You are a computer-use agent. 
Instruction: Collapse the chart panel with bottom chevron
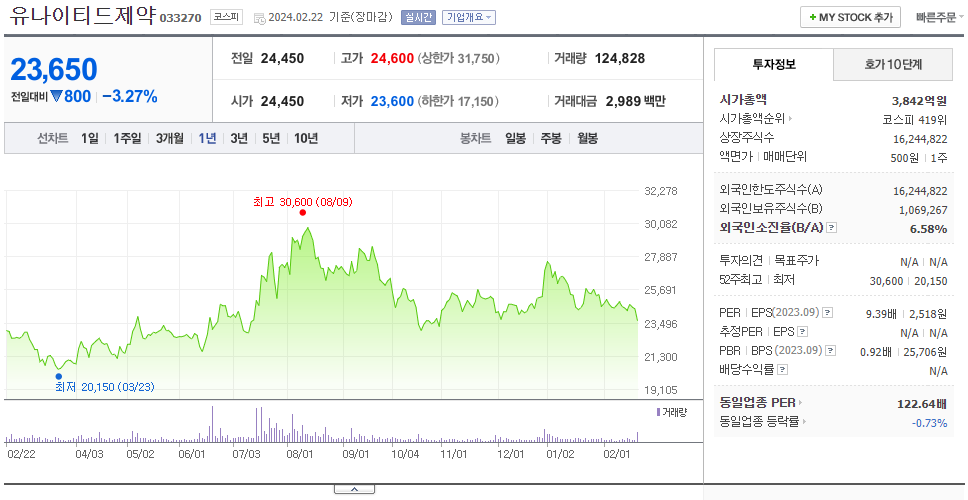(354, 489)
